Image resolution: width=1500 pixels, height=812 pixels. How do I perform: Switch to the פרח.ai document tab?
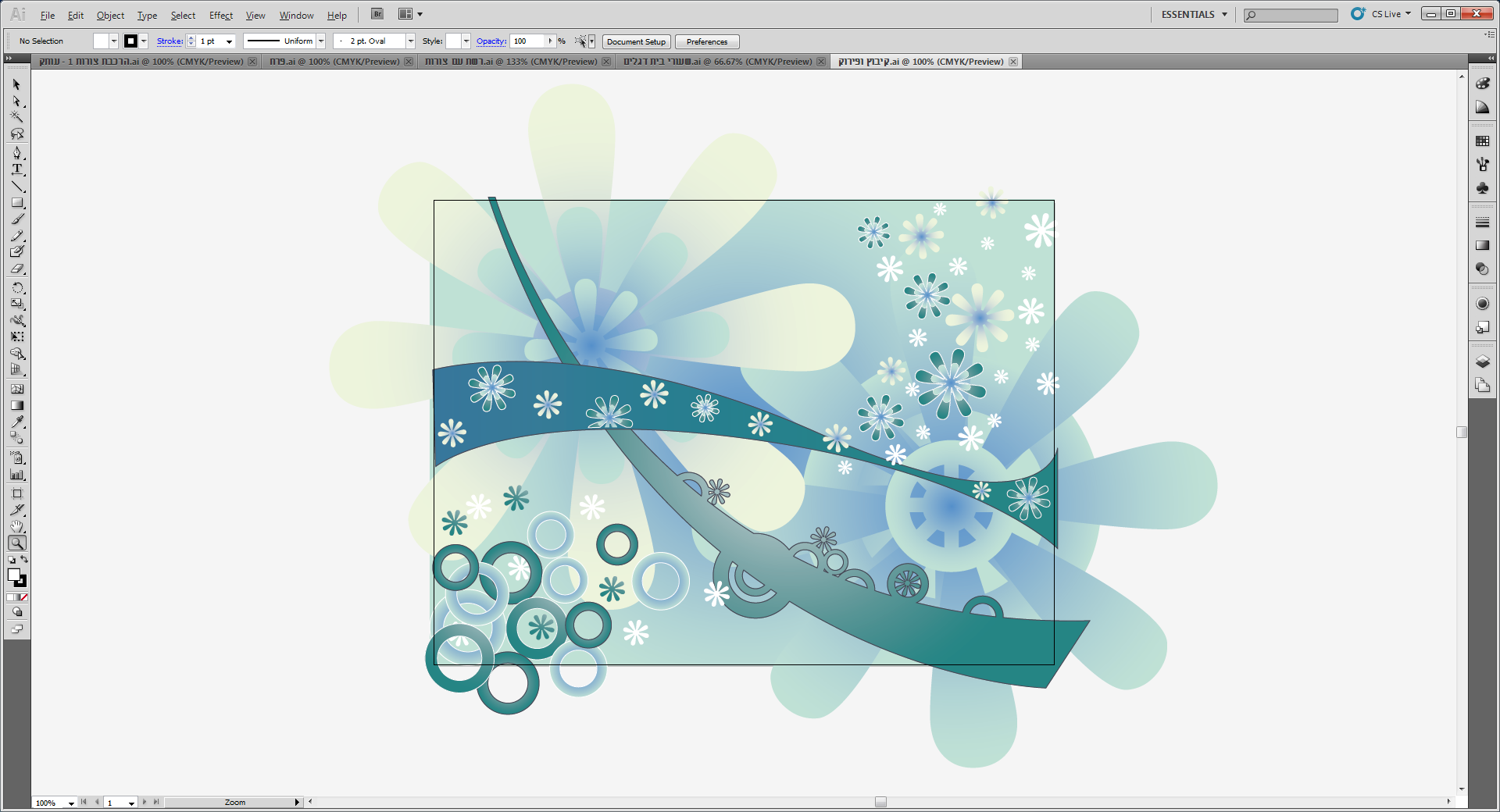(x=334, y=62)
